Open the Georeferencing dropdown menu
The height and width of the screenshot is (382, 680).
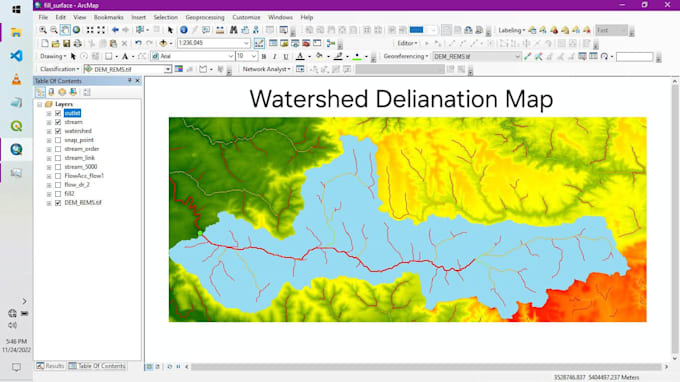click(405, 56)
